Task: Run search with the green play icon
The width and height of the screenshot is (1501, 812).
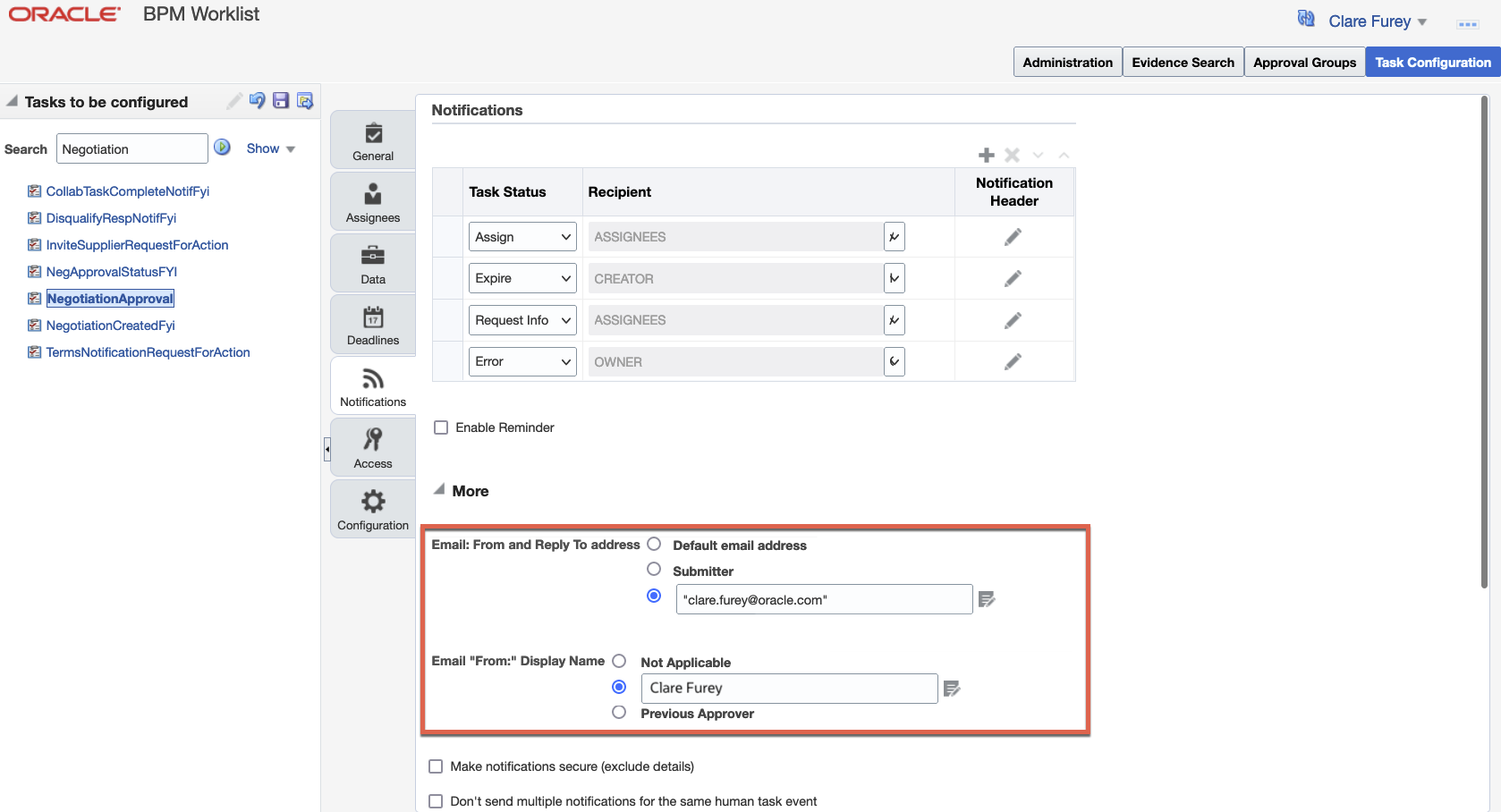Action: (223, 148)
